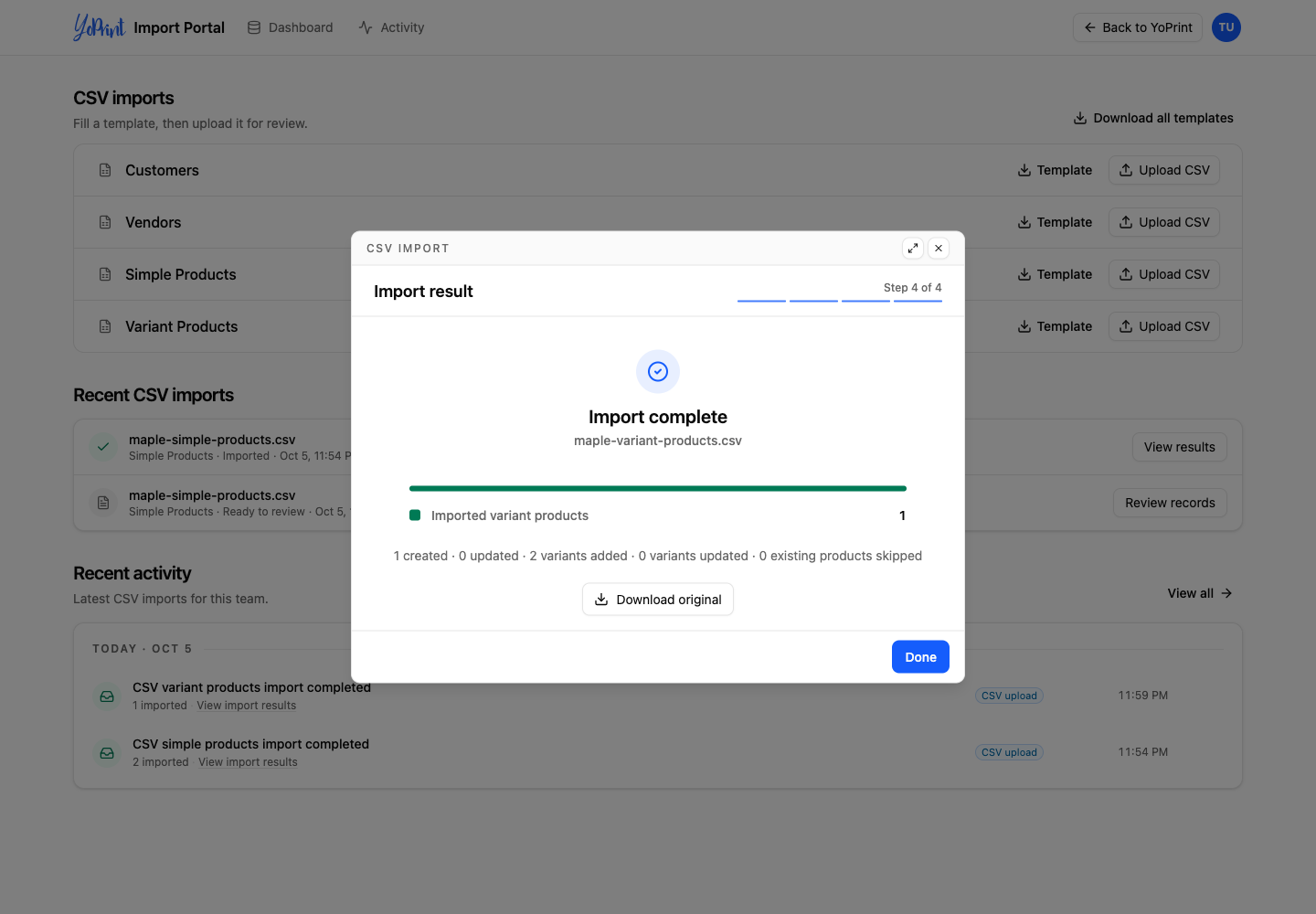Open the Activity tab
The width and height of the screenshot is (1316, 914).
click(x=391, y=27)
